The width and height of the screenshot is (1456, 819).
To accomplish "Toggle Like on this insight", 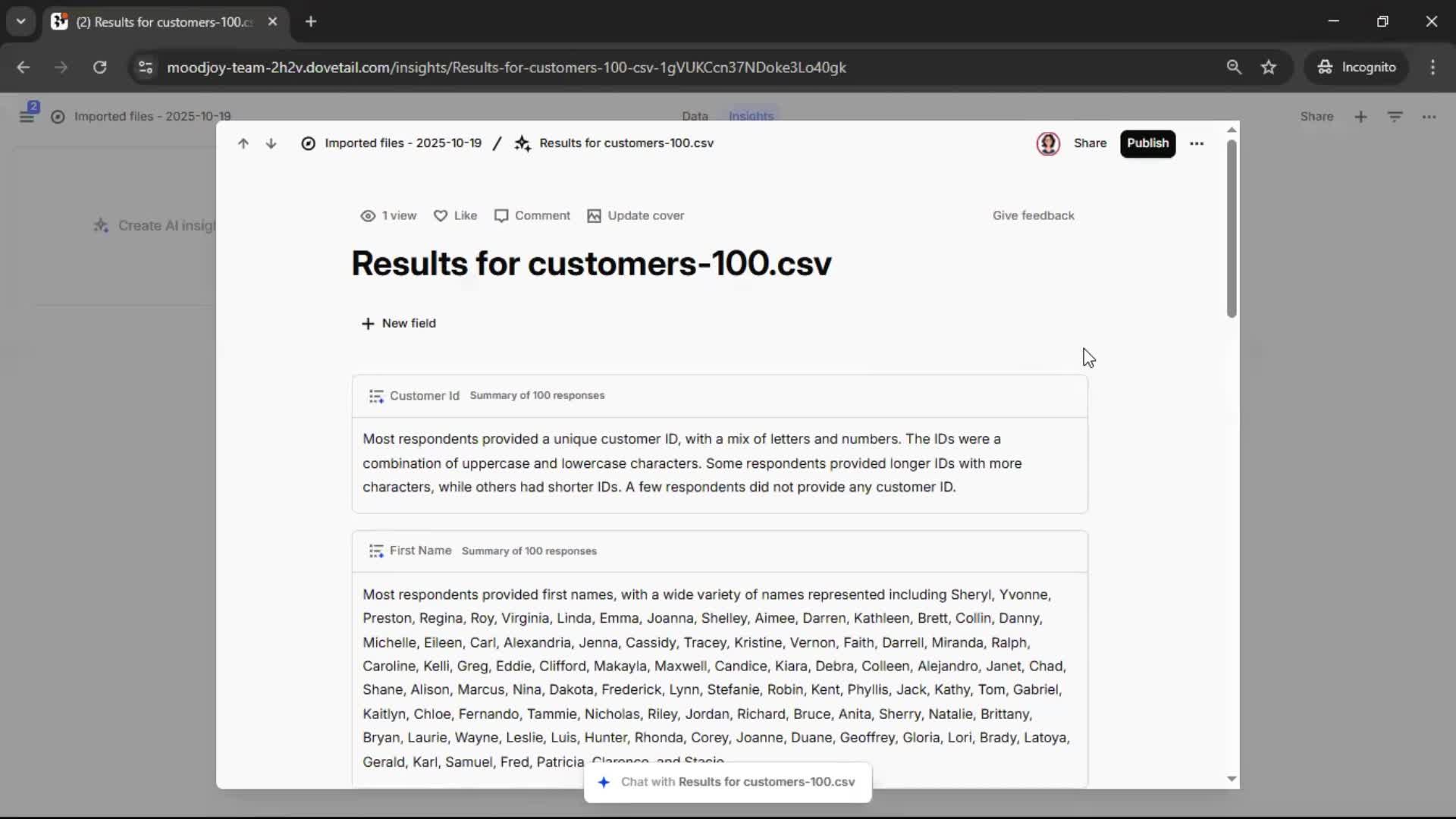I will [455, 216].
